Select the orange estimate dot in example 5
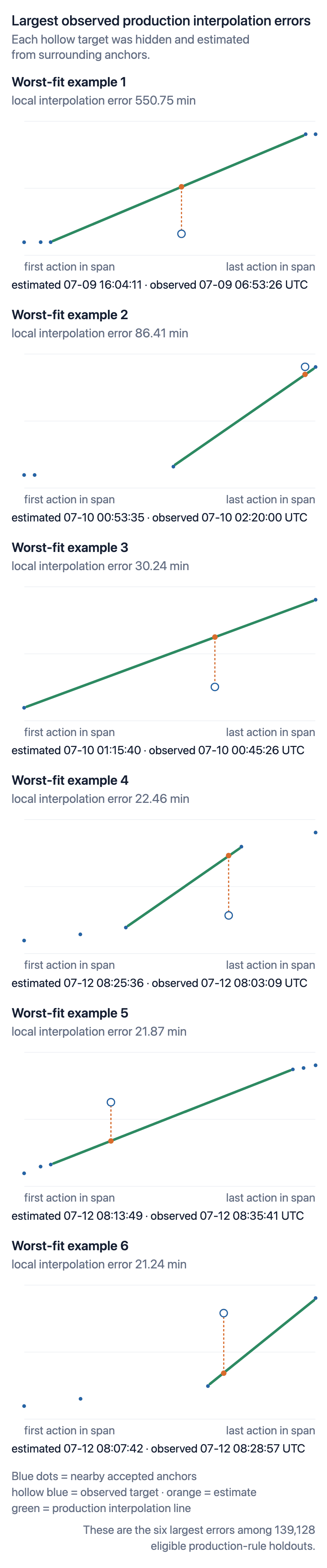Image resolution: width=327 pixels, height=1568 pixels. point(111,1141)
